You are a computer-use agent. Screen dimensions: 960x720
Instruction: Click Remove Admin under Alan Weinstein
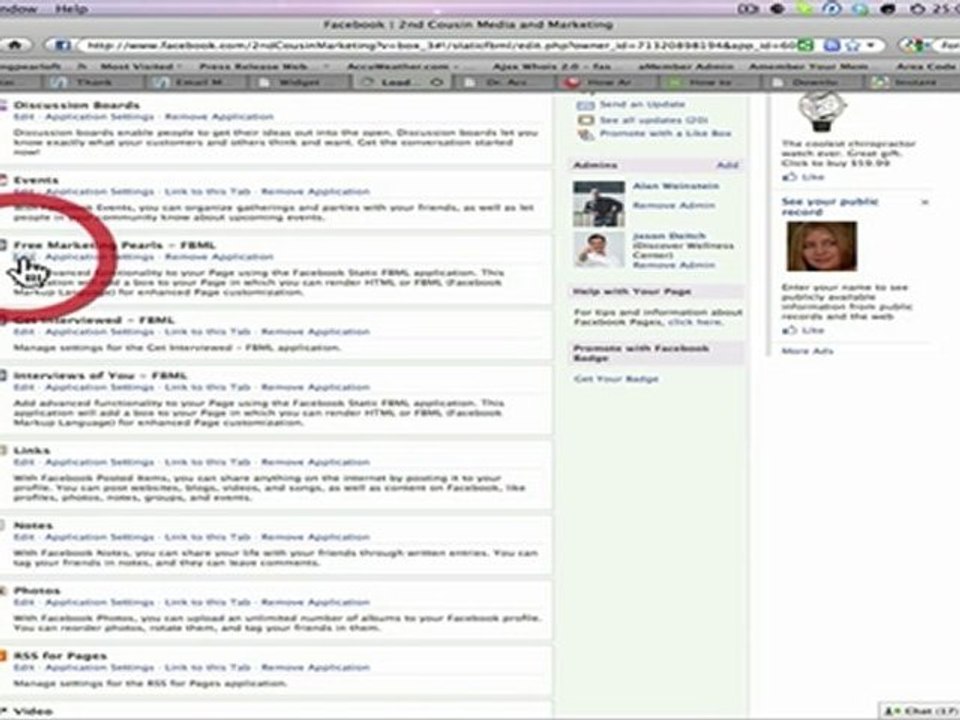(x=673, y=205)
